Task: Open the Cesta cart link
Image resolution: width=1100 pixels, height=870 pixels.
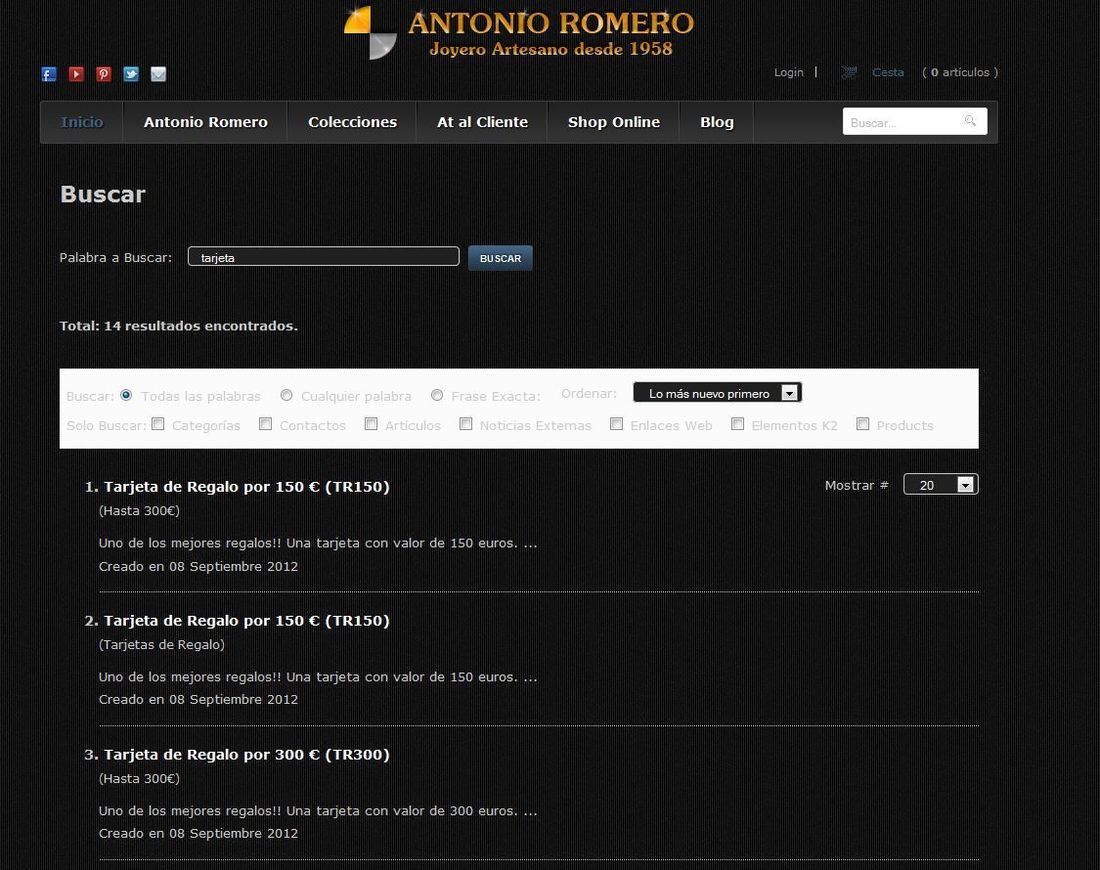Action: tap(887, 72)
